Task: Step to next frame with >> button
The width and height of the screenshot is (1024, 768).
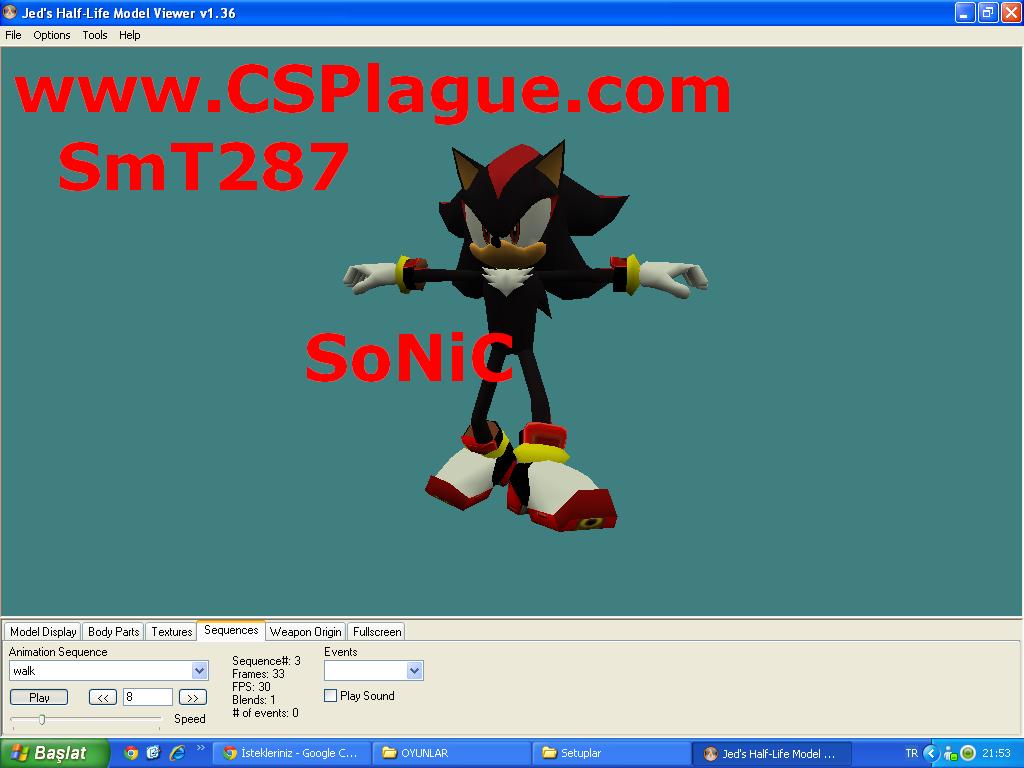Action: [x=193, y=698]
